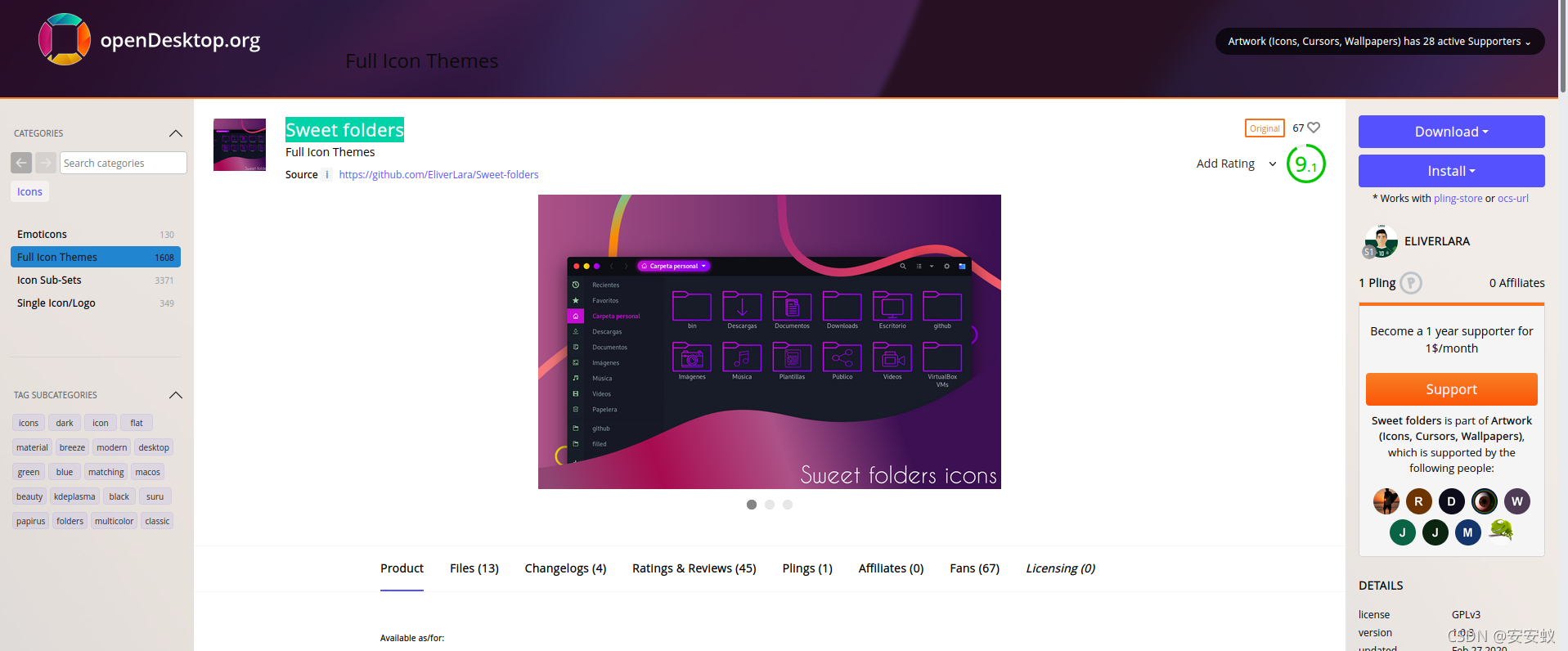
Task: Open the GitHub Sweet-folders source link
Action: click(438, 174)
